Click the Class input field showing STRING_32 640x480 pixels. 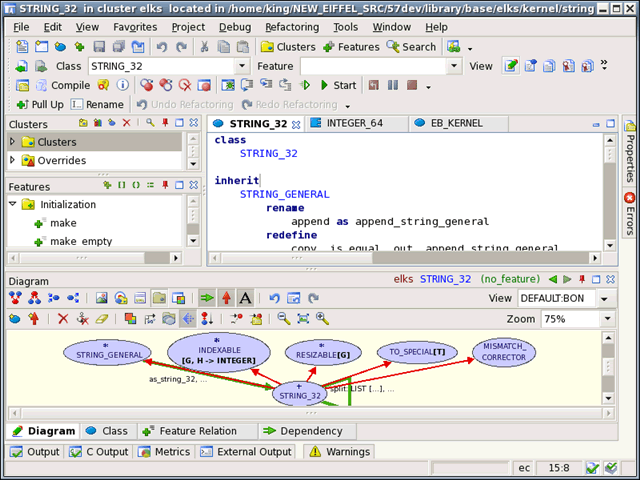click(x=162, y=66)
